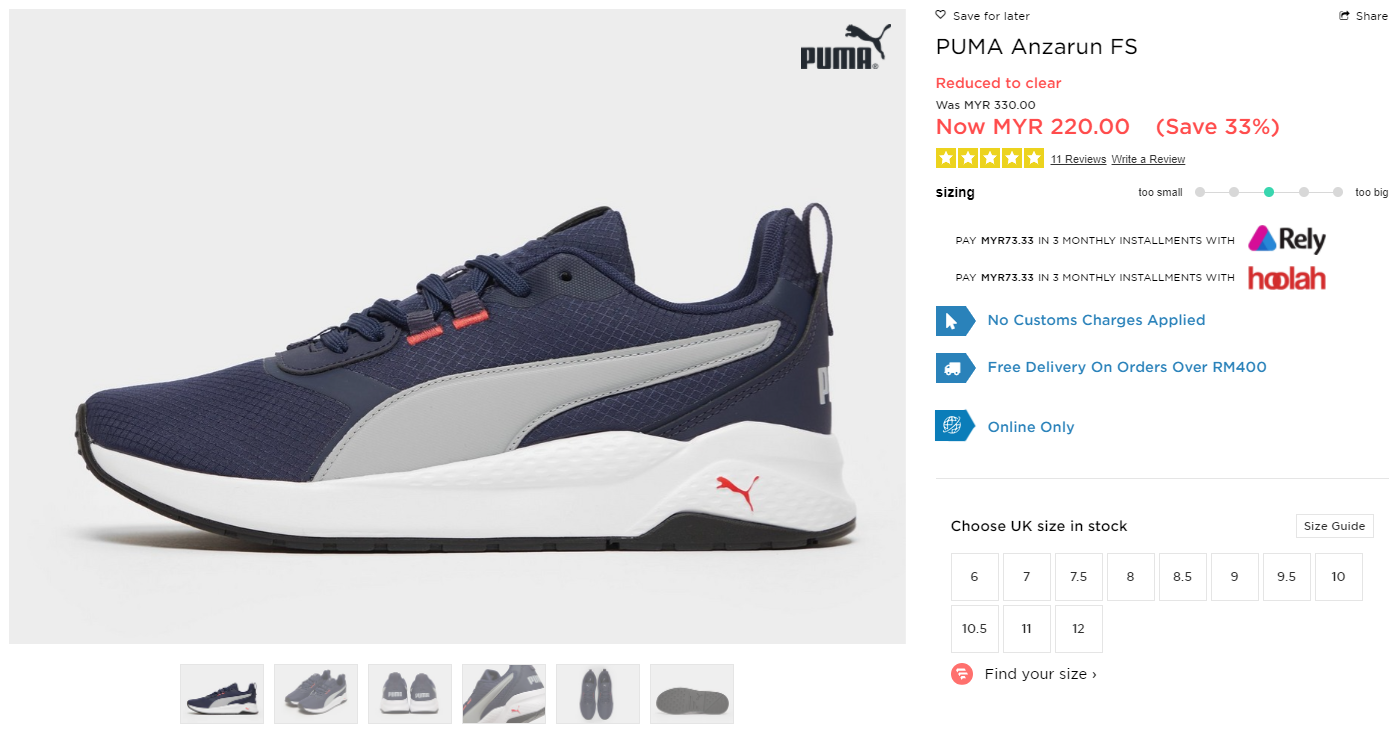Click the Online Only globe icon

pos(953,426)
